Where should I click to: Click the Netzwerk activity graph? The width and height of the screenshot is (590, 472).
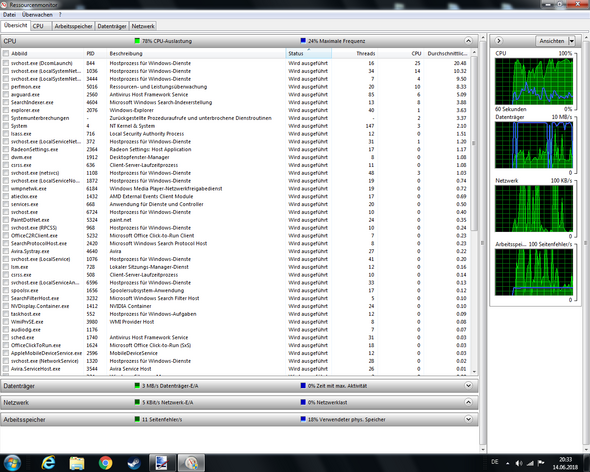(x=534, y=209)
